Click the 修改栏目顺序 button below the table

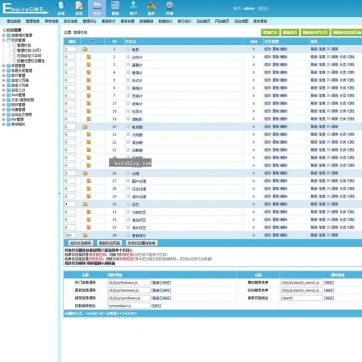pyautogui.click(x=80, y=243)
